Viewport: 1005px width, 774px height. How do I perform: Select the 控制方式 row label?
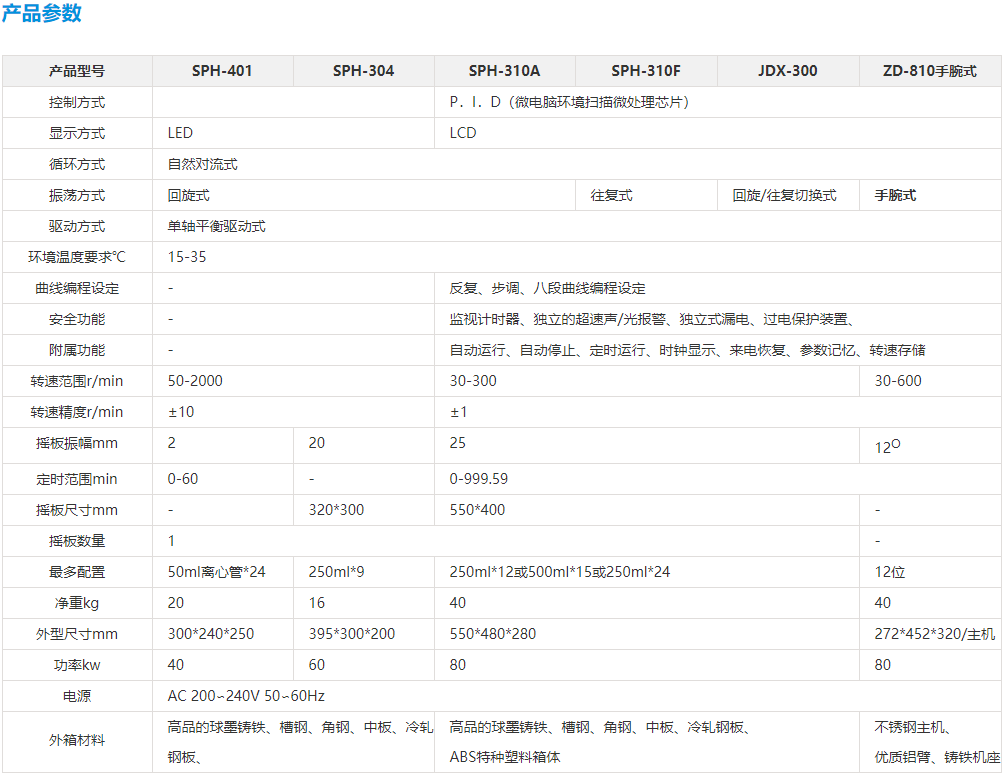click(x=77, y=103)
